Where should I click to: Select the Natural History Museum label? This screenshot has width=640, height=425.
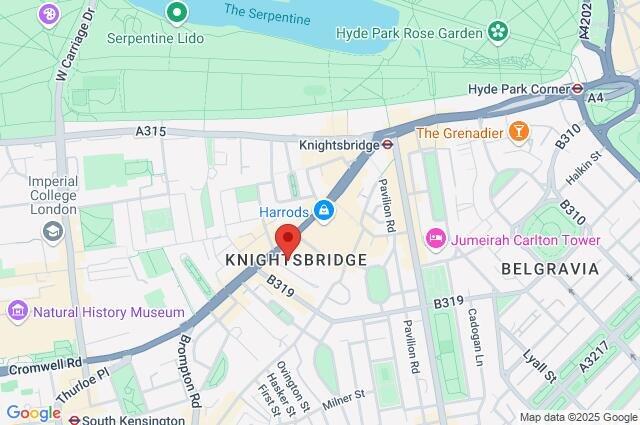[x=109, y=312]
